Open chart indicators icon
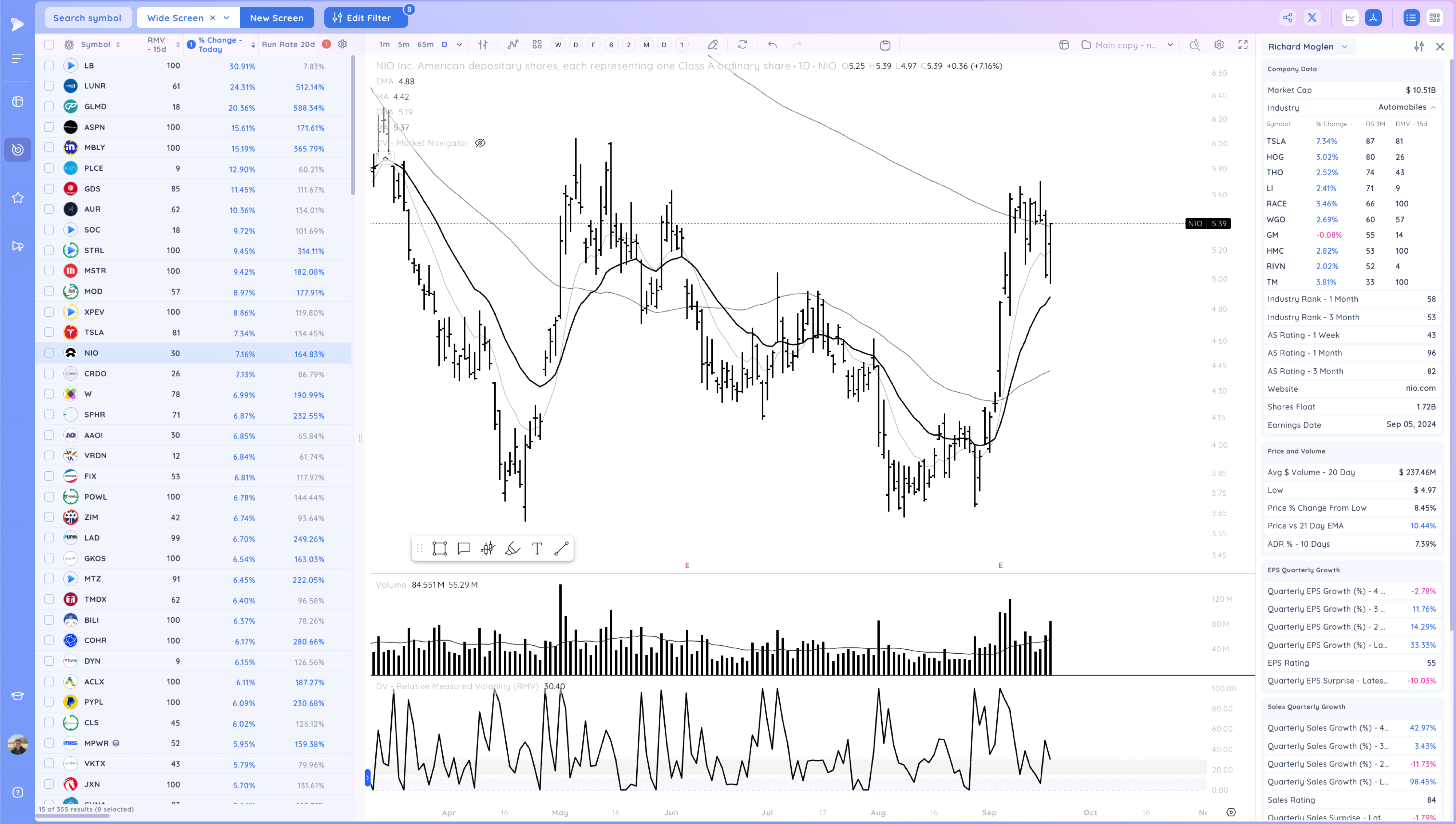The image size is (1456, 824). [x=513, y=45]
